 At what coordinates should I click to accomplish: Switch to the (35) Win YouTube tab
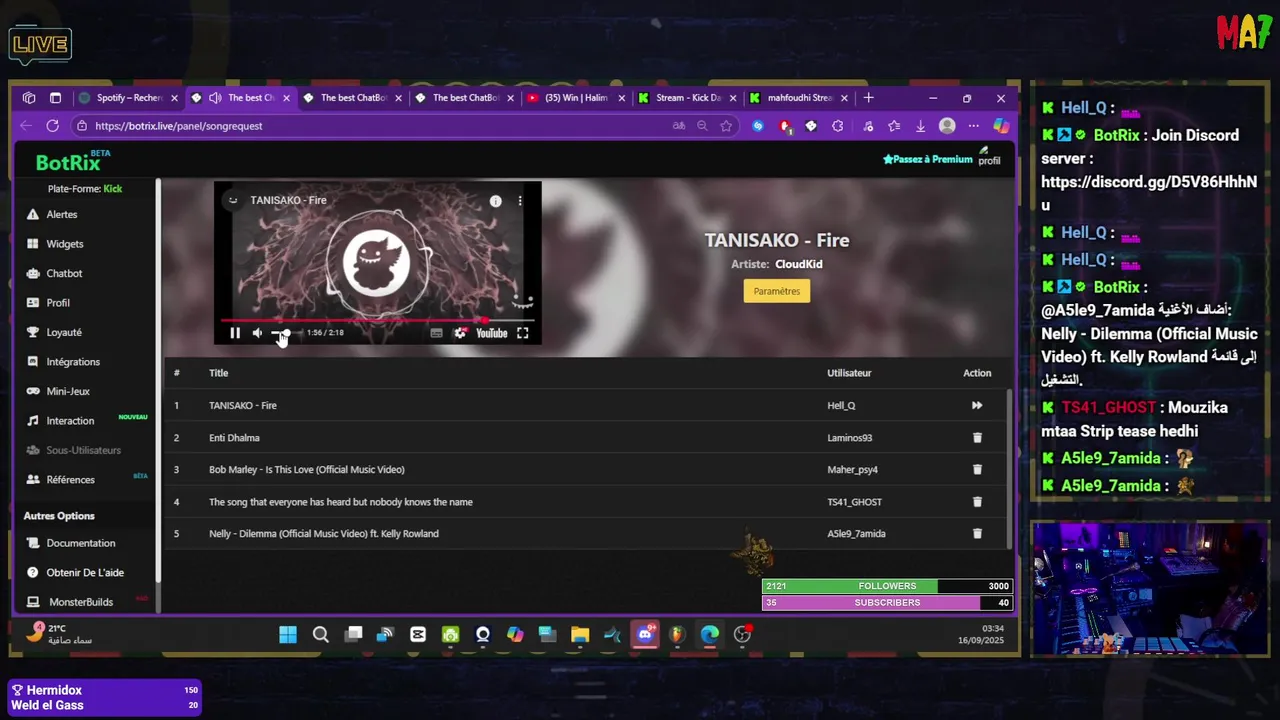[x=576, y=98]
